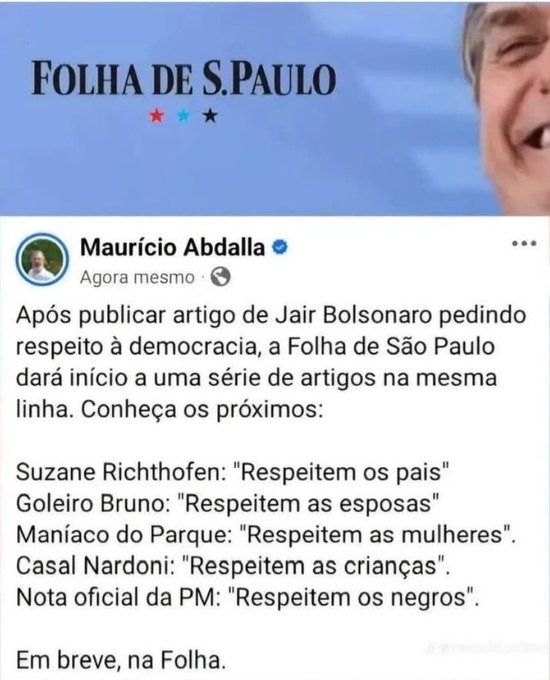Click the globe public audience icon
The height and width of the screenshot is (680, 550).
220,277
